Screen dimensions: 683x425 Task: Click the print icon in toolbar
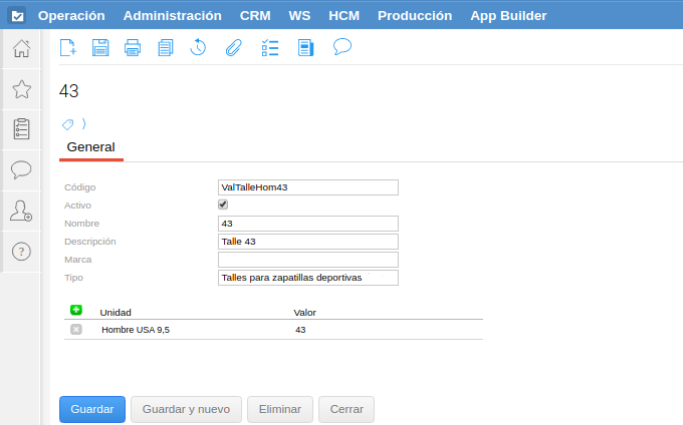click(x=132, y=47)
